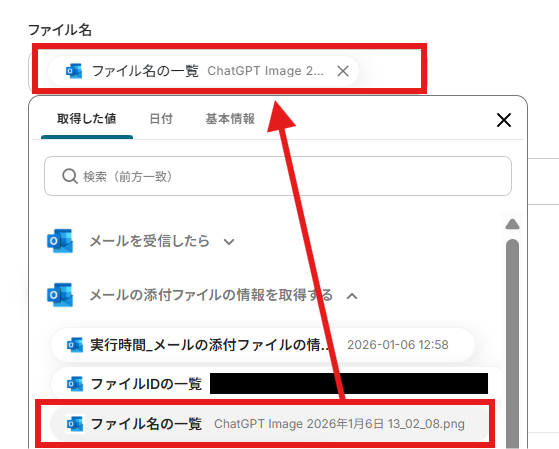Select the ファイル名の一覧 chip in the ファイル名 field

click(203, 71)
